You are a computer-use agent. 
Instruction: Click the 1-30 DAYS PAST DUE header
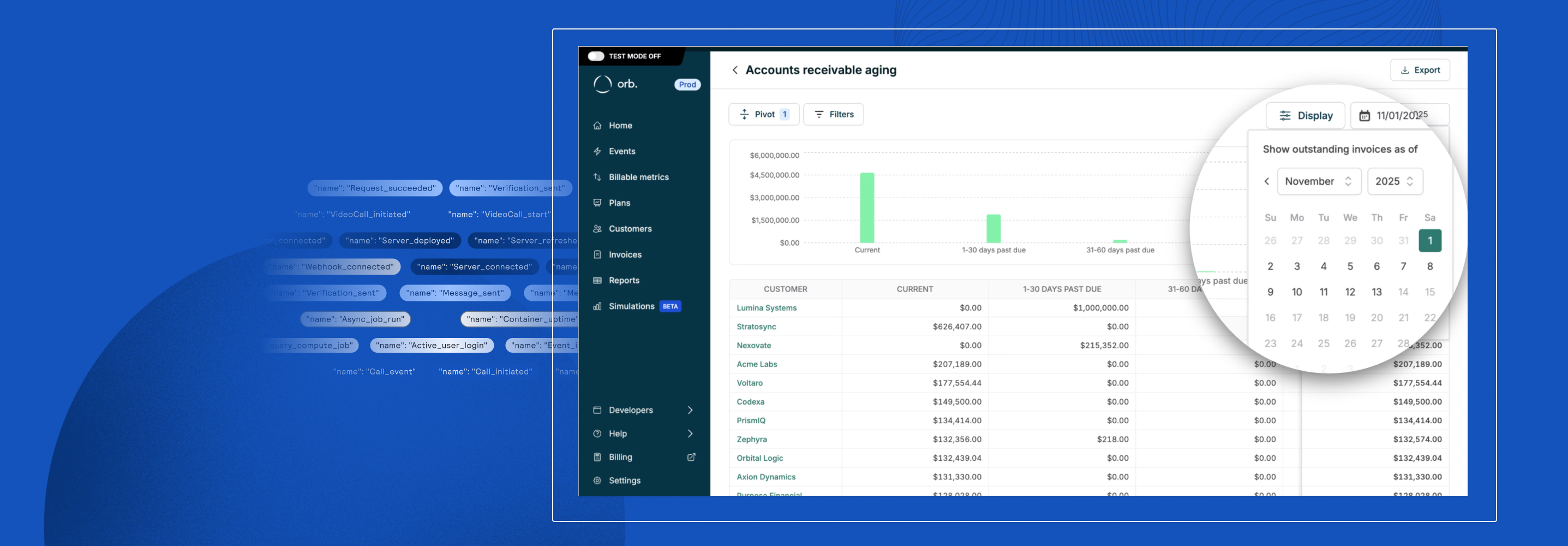(1062, 289)
